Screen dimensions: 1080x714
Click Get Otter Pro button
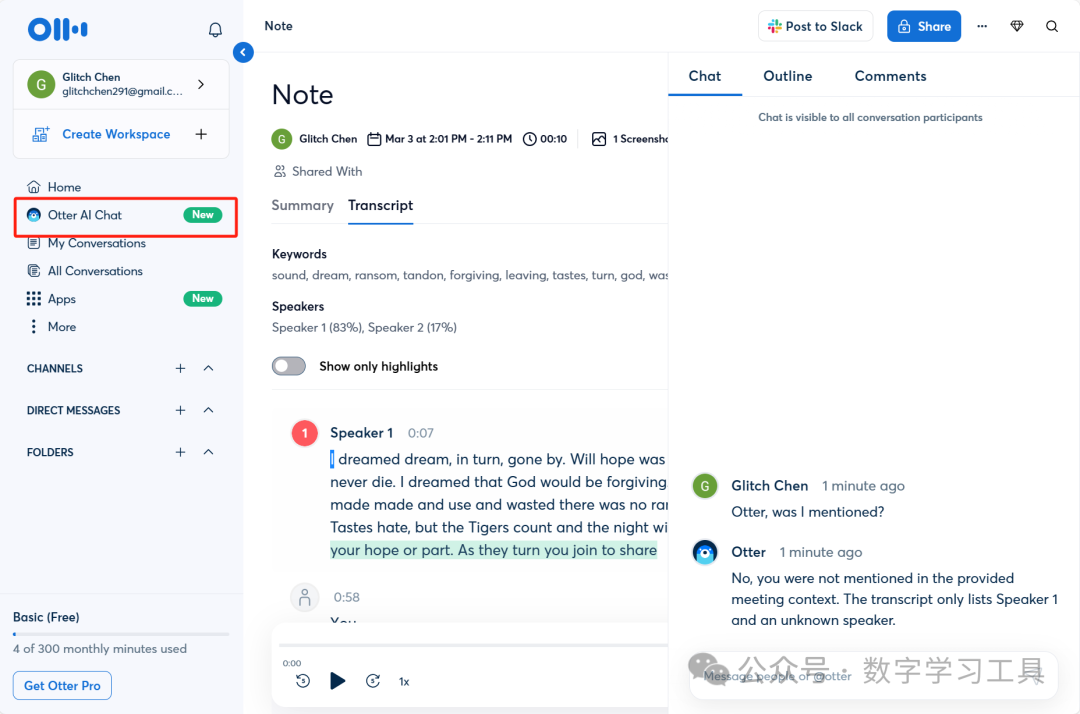(x=62, y=686)
